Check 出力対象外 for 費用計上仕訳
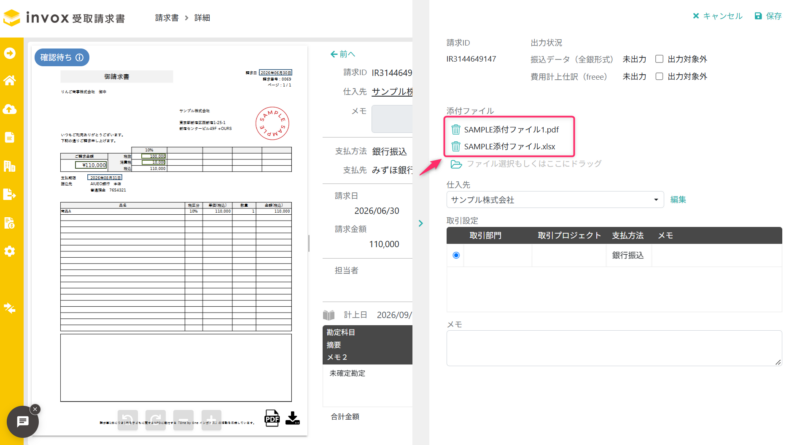 point(659,77)
